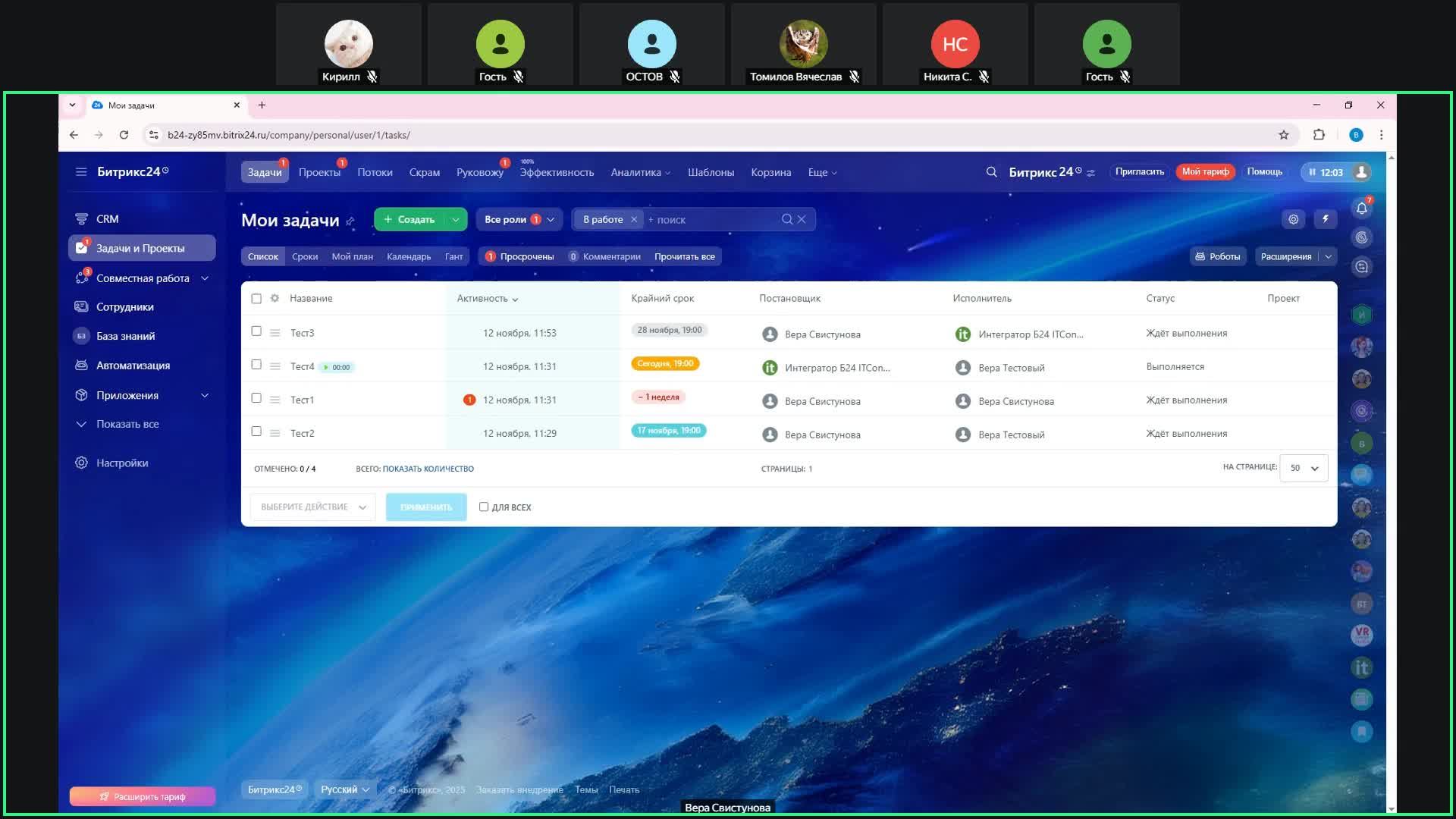1456x819 pixels.
Task: Open the profile avatar in the top corner
Action: (x=1361, y=172)
